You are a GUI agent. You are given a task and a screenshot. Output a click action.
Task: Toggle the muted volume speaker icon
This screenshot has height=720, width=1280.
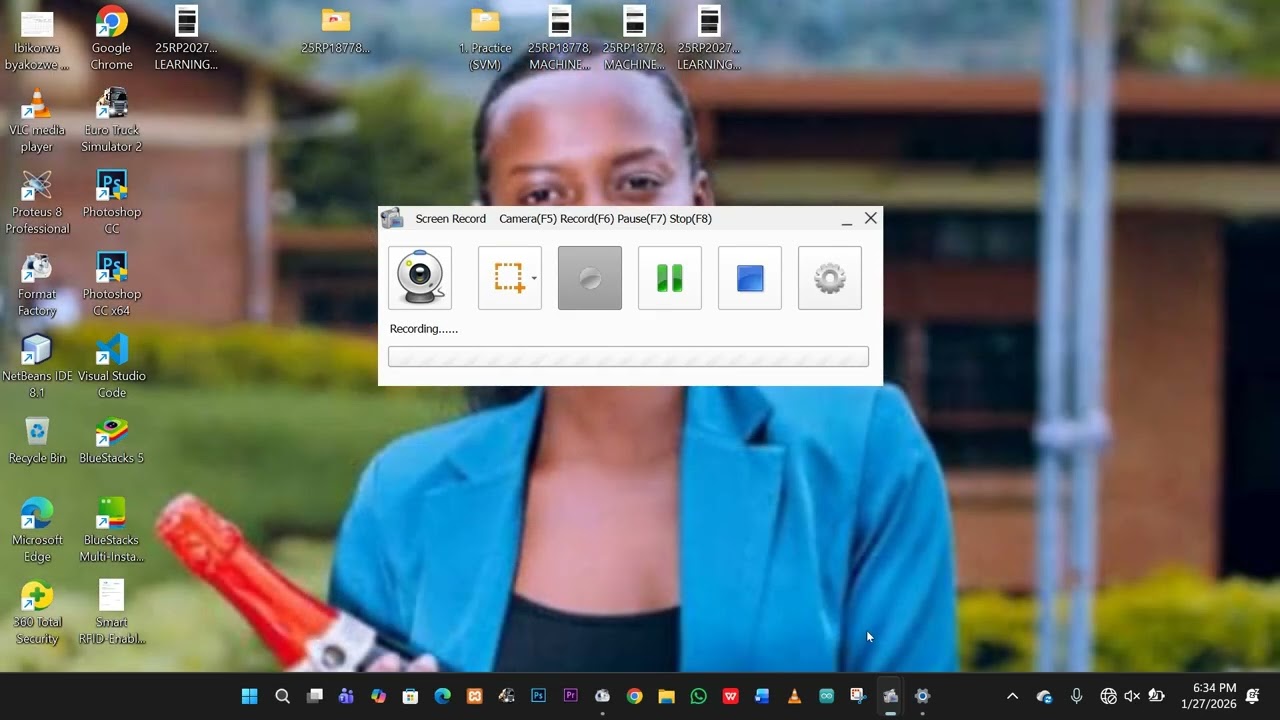point(1132,696)
